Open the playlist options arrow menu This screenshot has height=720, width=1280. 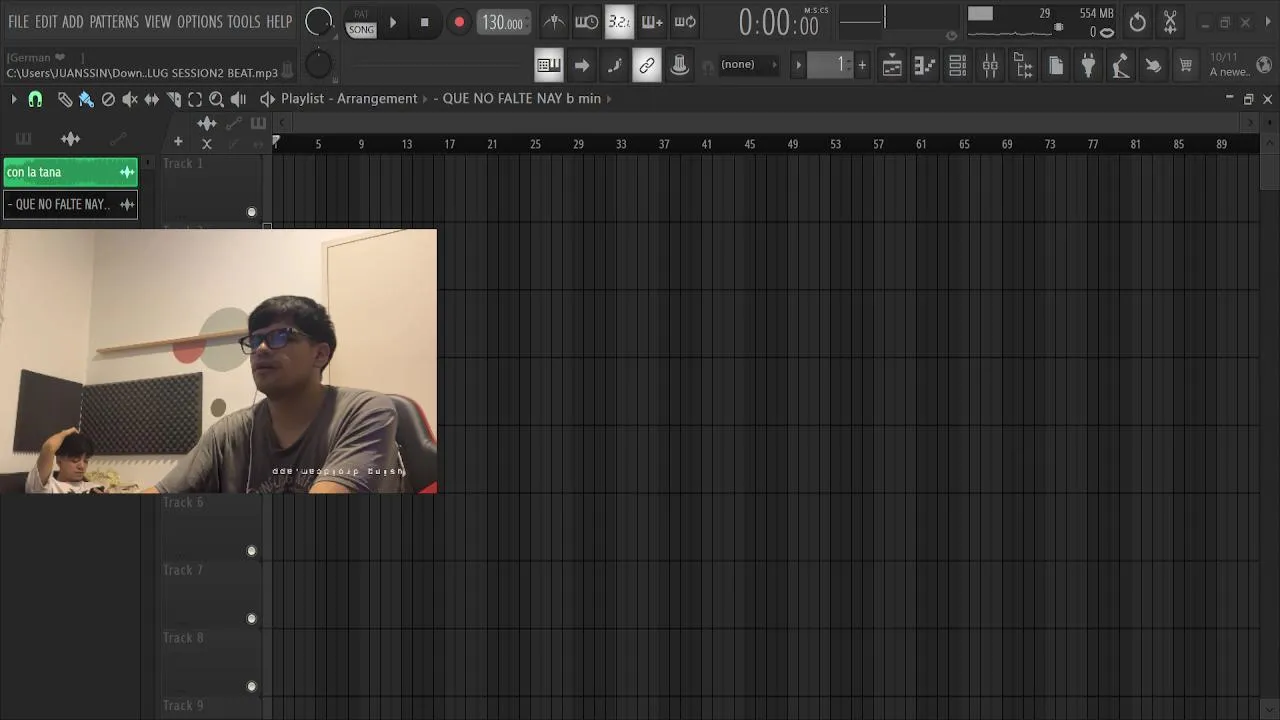coord(14,99)
